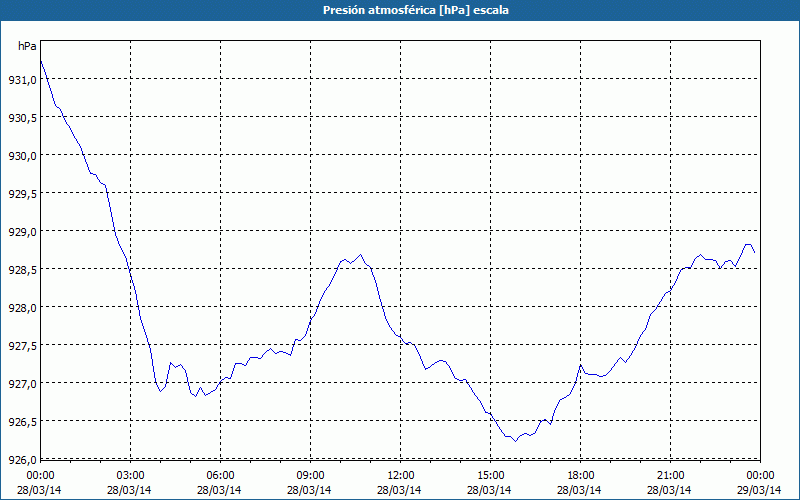The image size is (800, 500).
Task: Click the 927,5 y-axis value
Action: pyautogui.click(x=23, y=346)
